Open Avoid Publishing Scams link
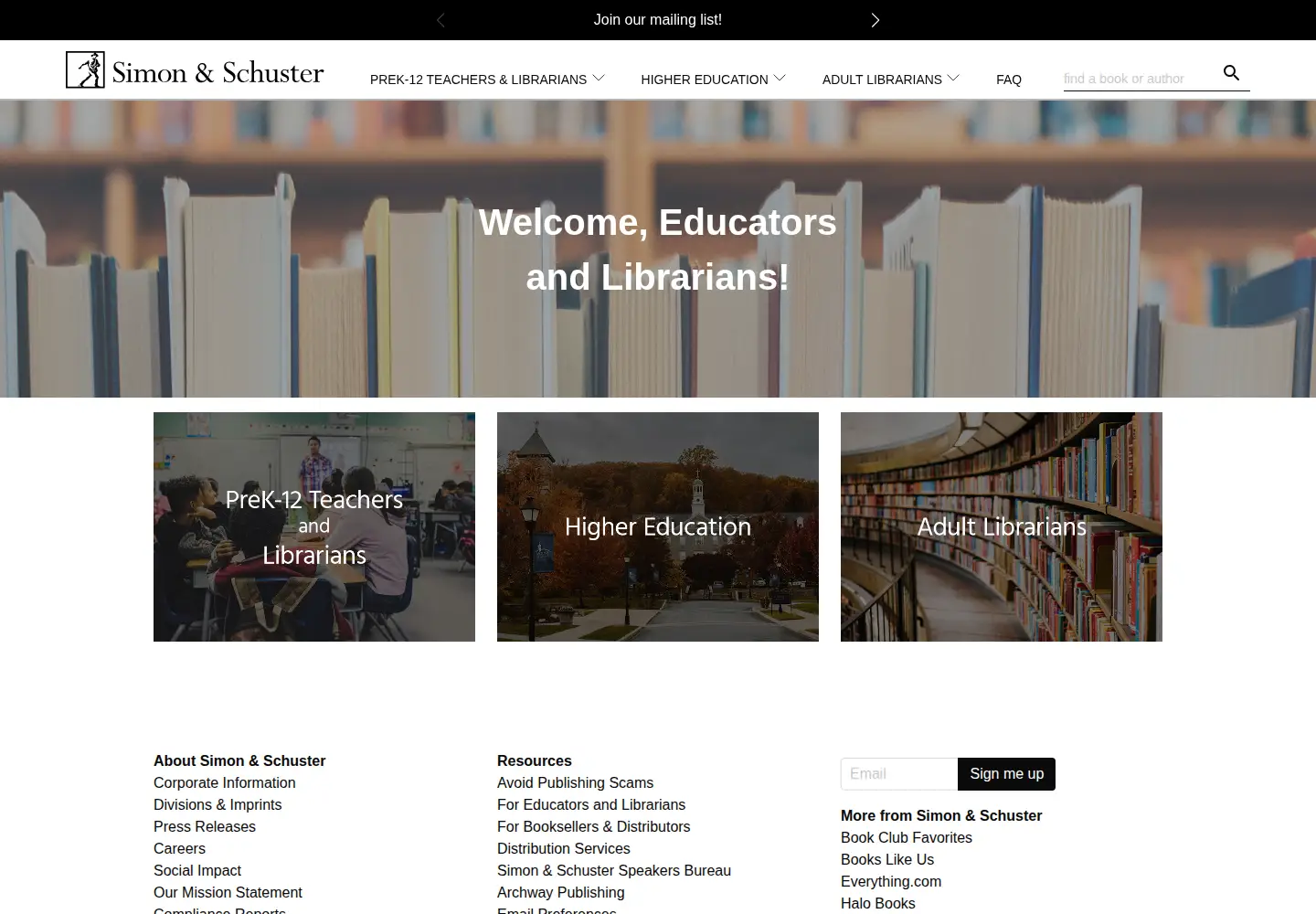Image resolution: width=1316 pixels, height=914 pixels. pos(575,783)
